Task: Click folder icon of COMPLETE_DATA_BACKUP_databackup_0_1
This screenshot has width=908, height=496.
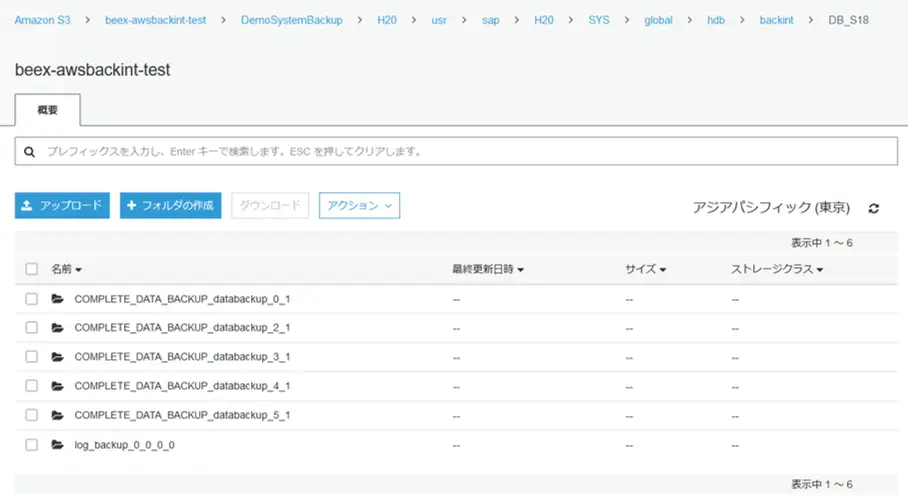Action: pos(57,299)
